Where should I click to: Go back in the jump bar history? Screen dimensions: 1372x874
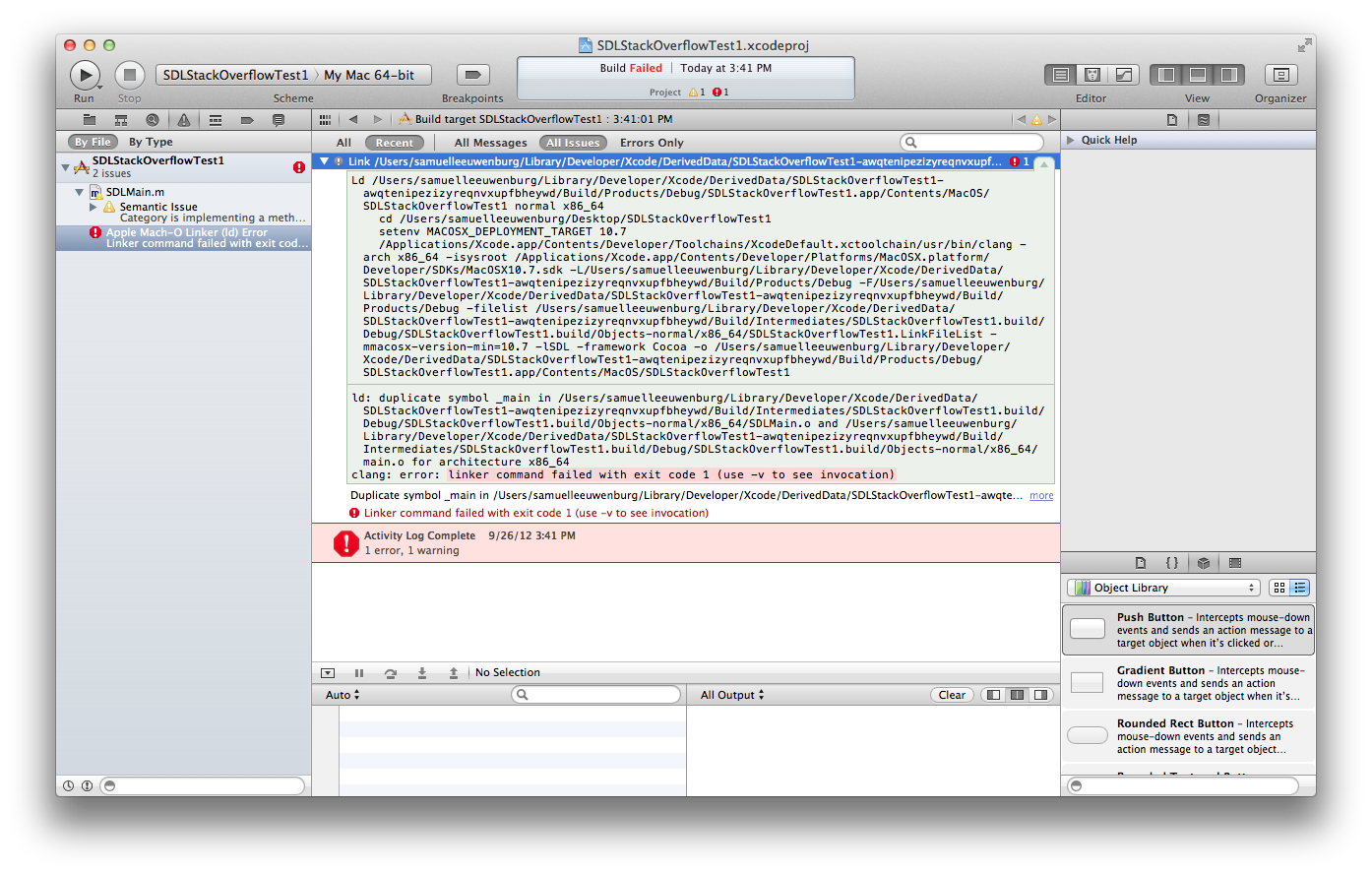pyautogui.click(x=353, y=119)
